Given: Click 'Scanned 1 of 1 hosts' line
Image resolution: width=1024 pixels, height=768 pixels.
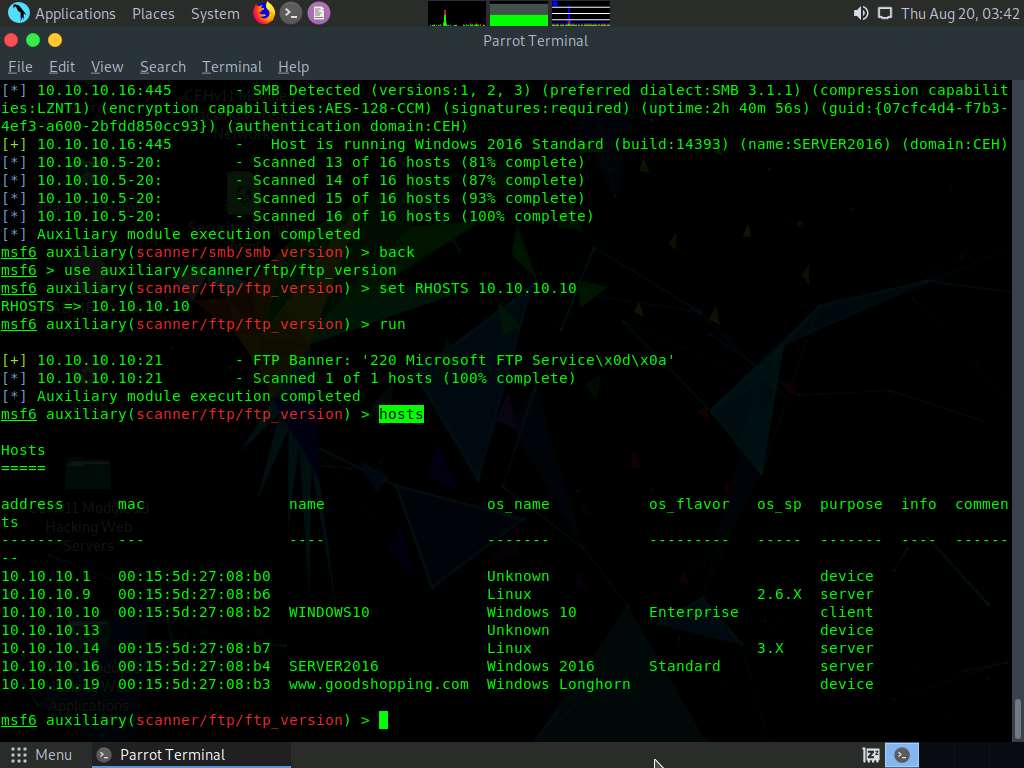Looking at the screenshot, I should [288, 378].
